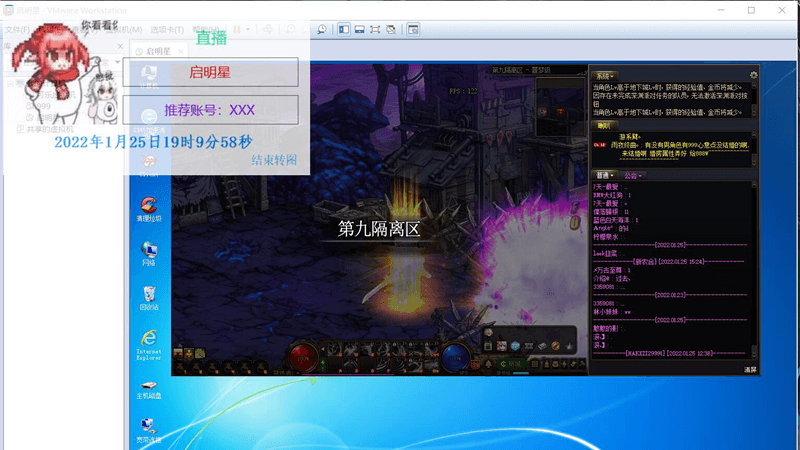Close the VMware library panel
The image size is (800, 450).
(120, 46)
